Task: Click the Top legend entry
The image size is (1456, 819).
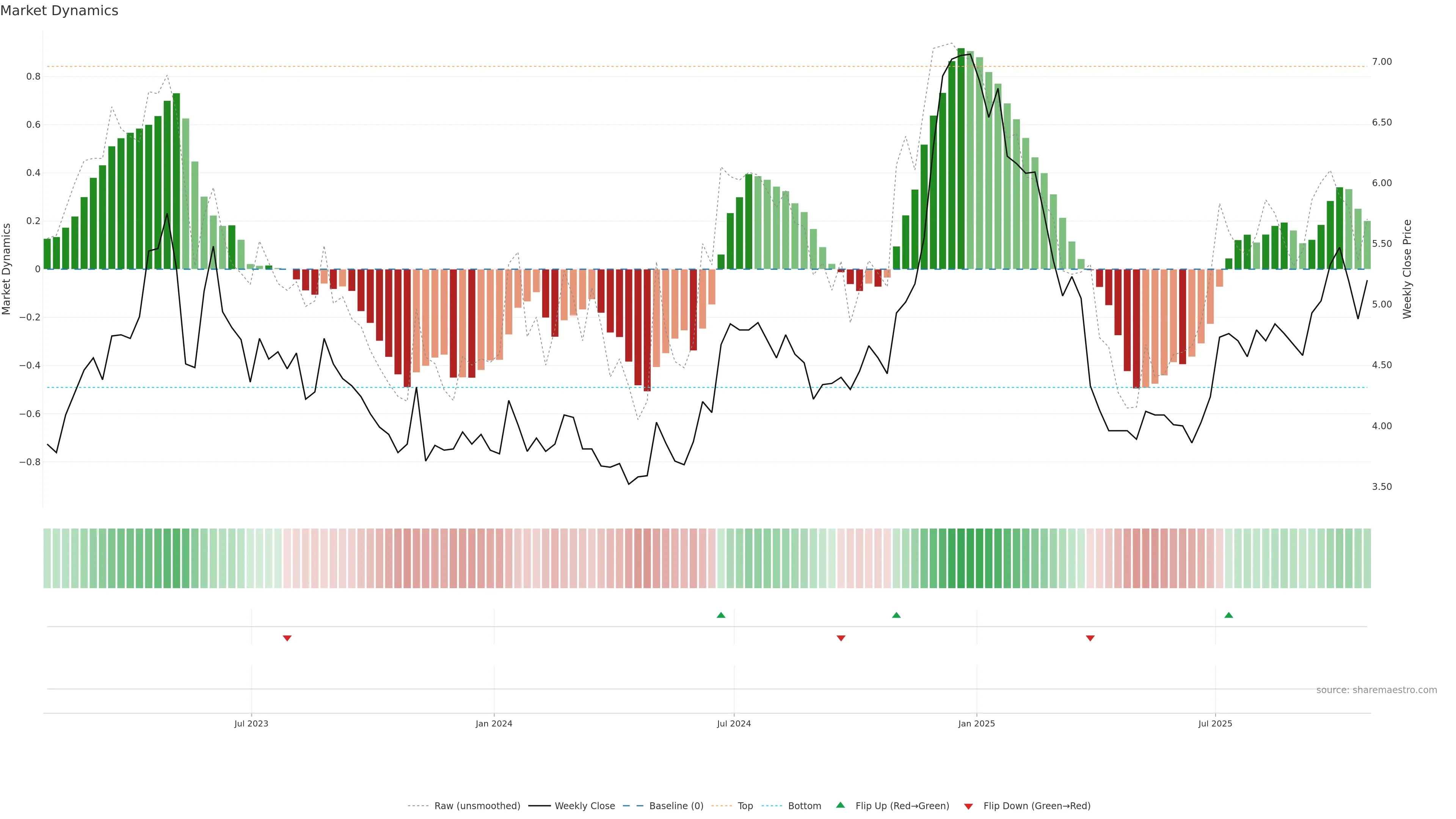Action: coord(745,806)
